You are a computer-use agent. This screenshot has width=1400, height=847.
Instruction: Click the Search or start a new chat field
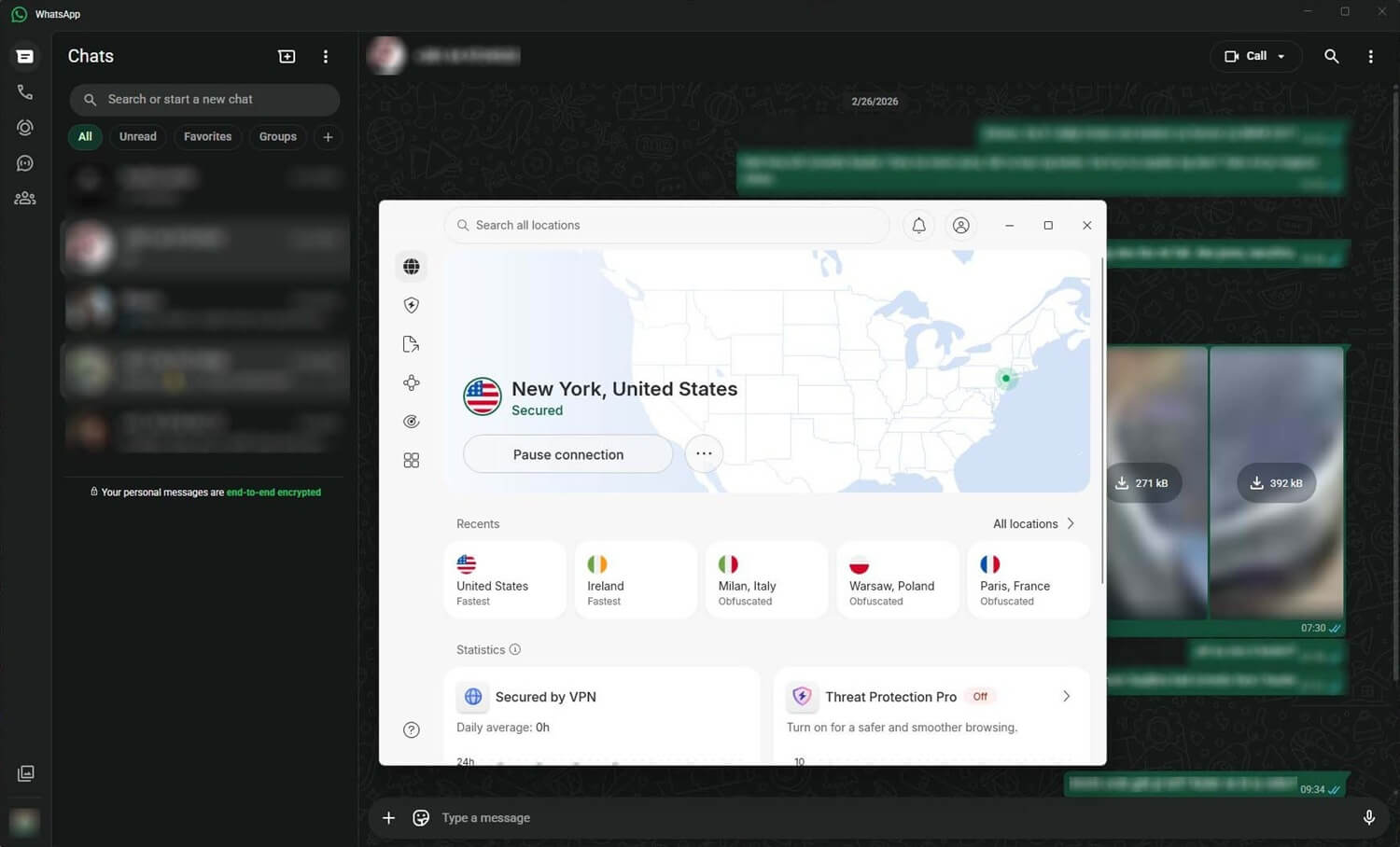(x=204, y=100)
